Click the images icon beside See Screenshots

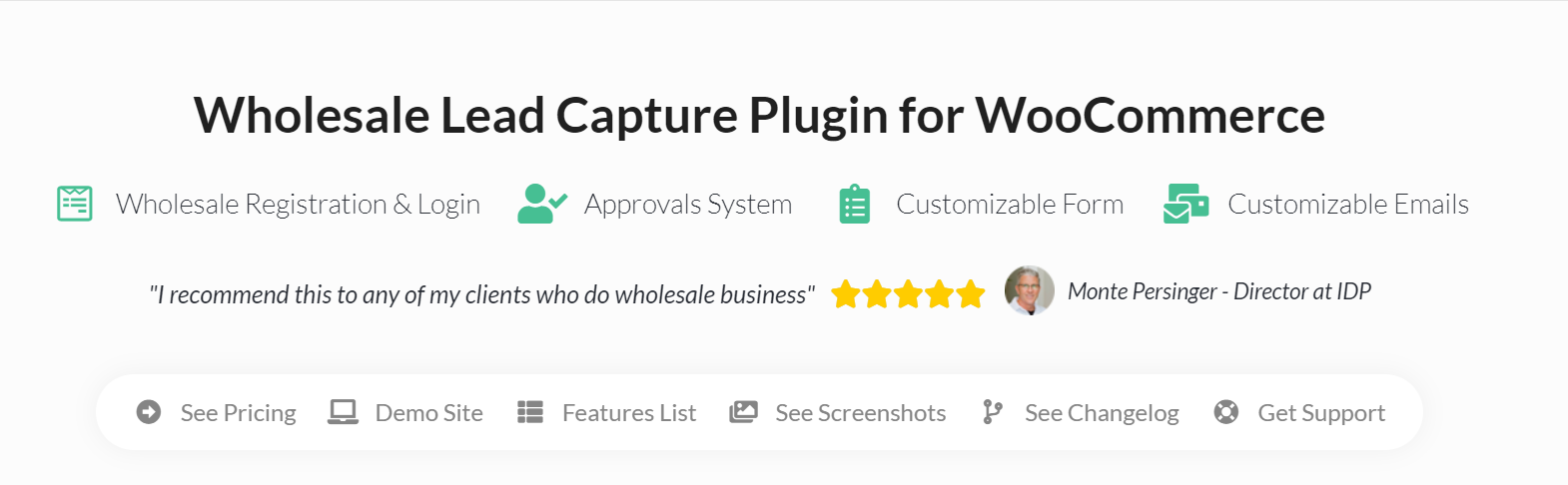click(x=743, y=412)
